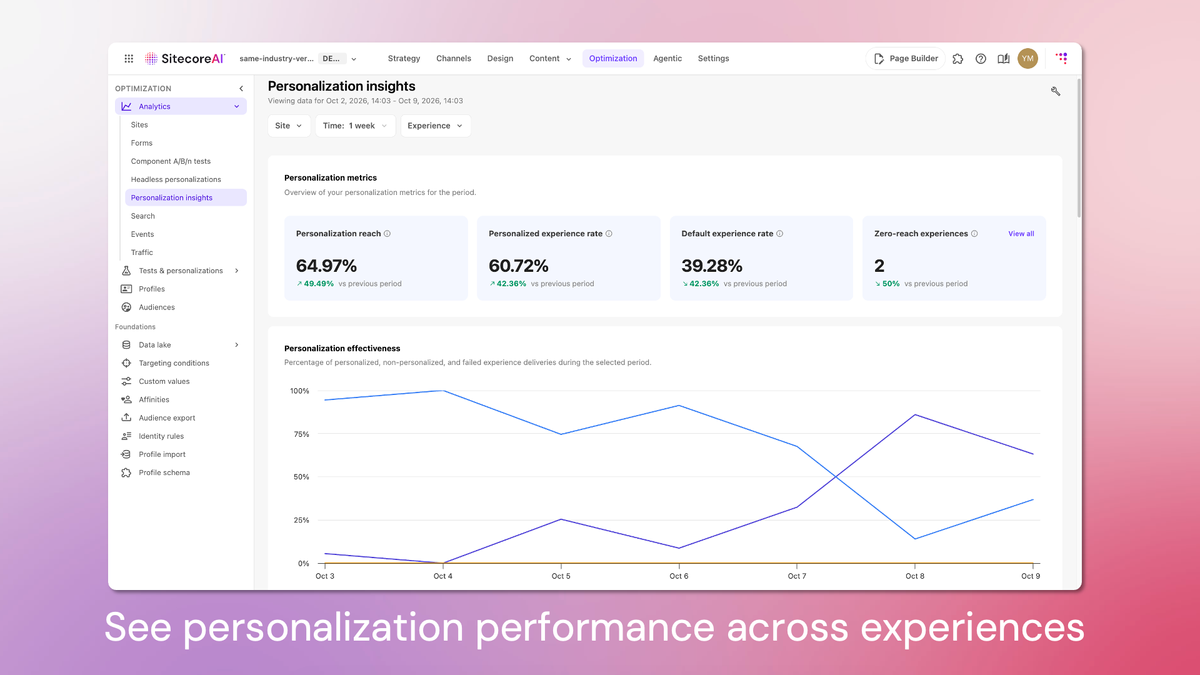Open the Settings tab
Viewport: 1200px width, 675px height.
713,59
